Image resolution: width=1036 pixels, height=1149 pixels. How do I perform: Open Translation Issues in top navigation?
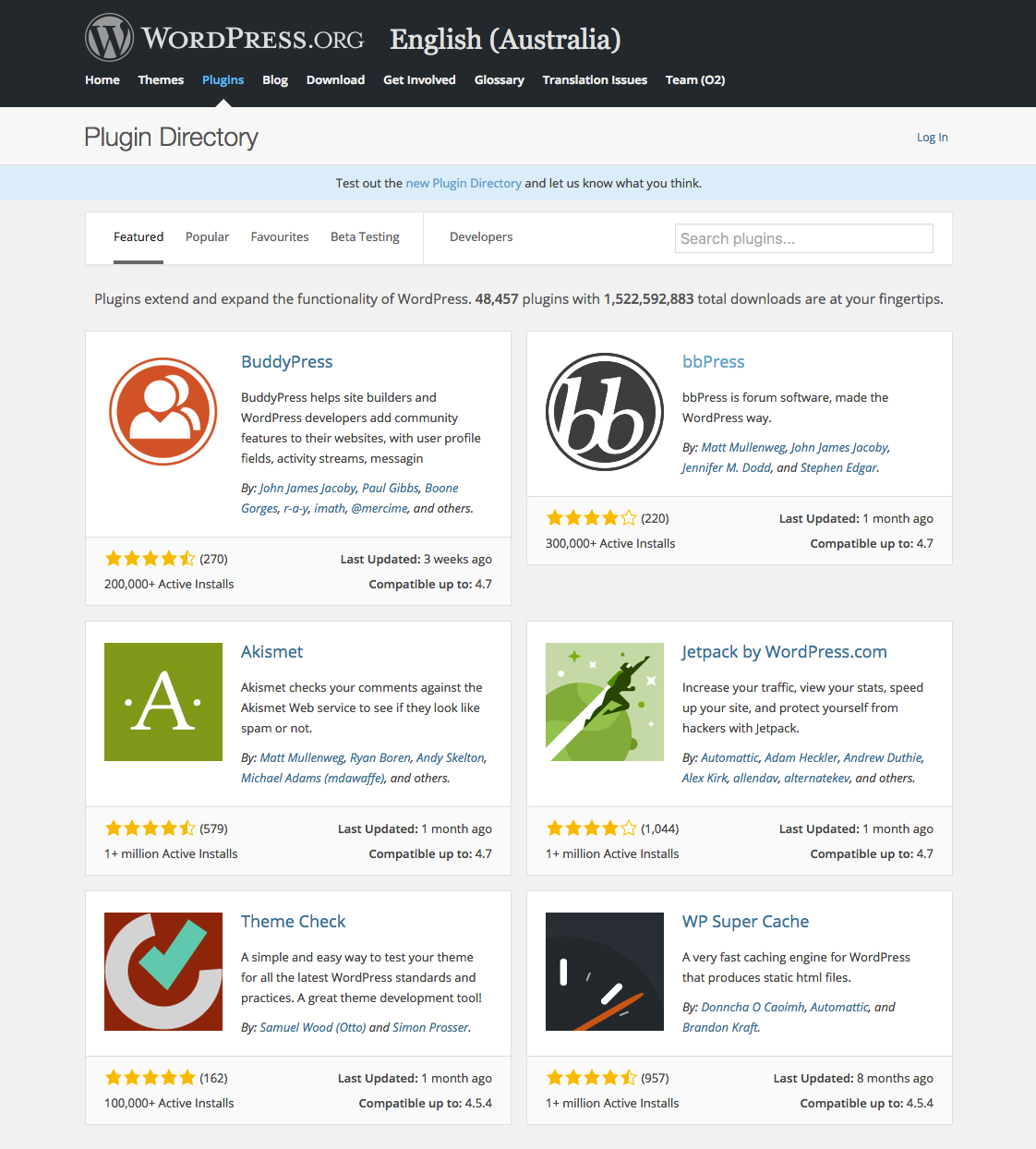[x=595, y=80]
